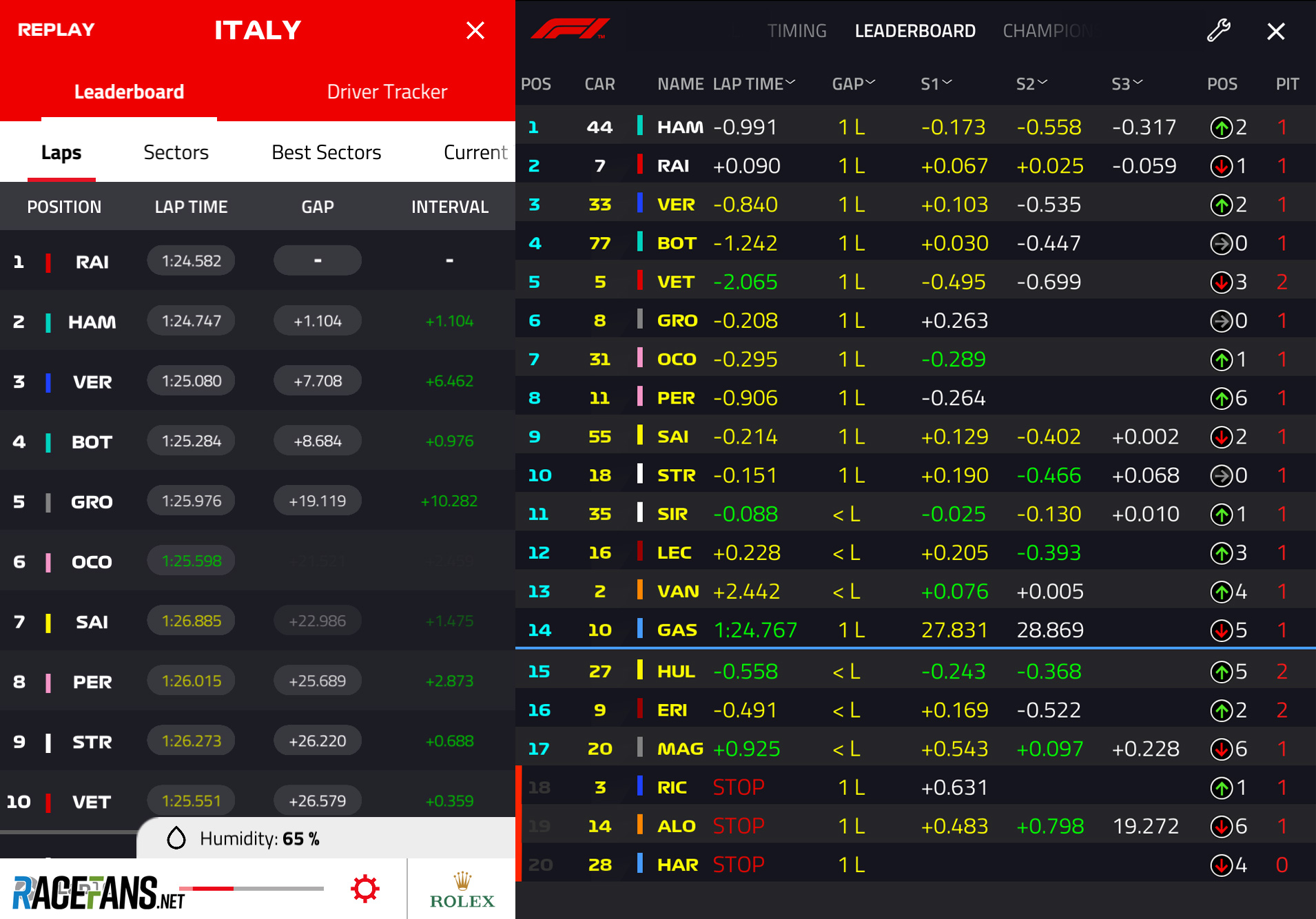Click SIR gap '< L' value

point(847,514)
